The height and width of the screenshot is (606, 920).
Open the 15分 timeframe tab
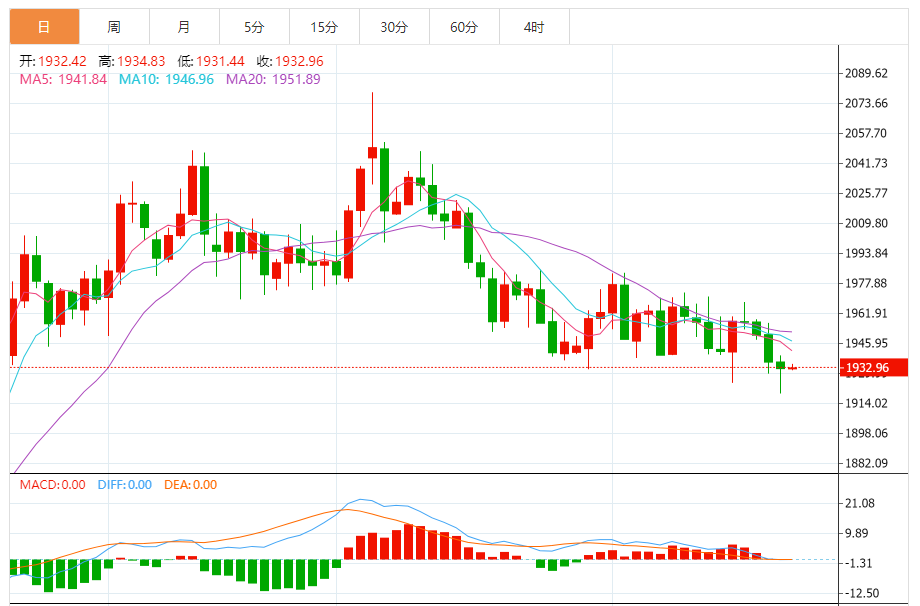pos(324,27)
